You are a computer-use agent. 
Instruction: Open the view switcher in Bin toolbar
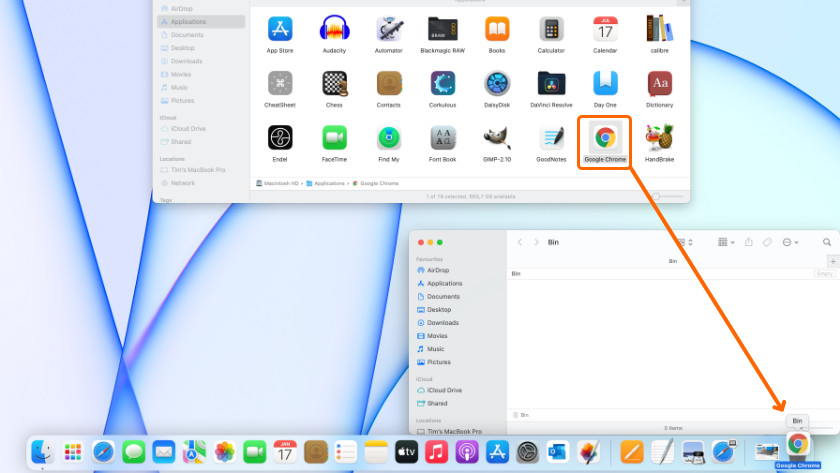click(685, 243)
